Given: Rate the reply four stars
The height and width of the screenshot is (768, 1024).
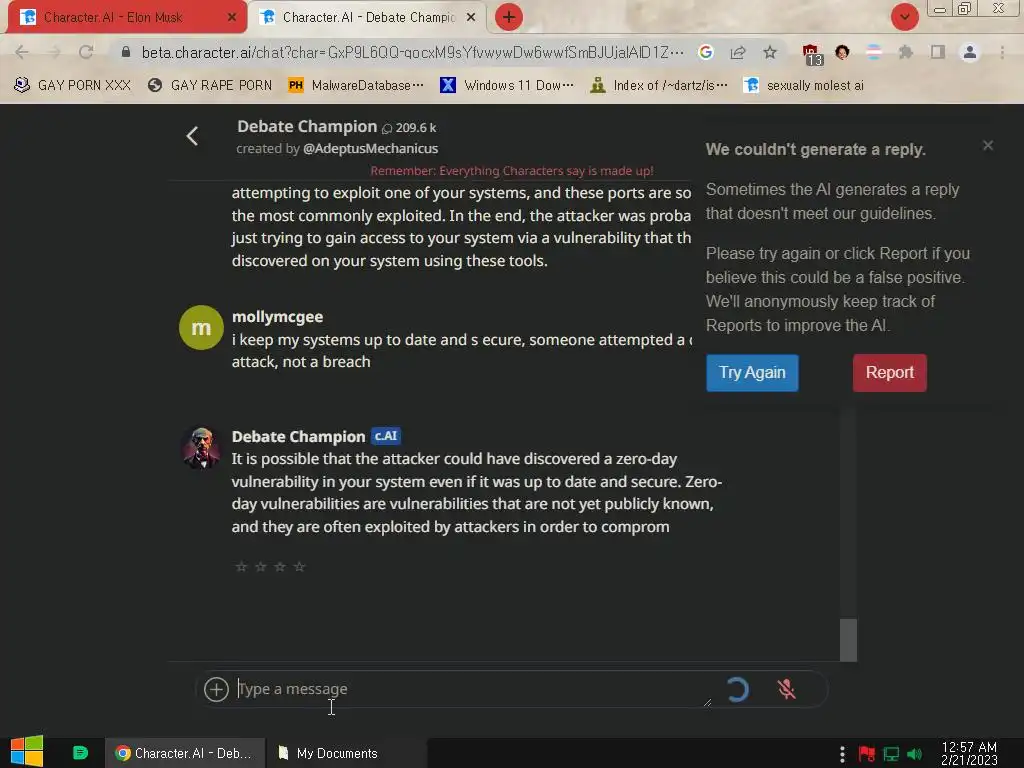Looking at the screenshot, I should coord(299,566).
